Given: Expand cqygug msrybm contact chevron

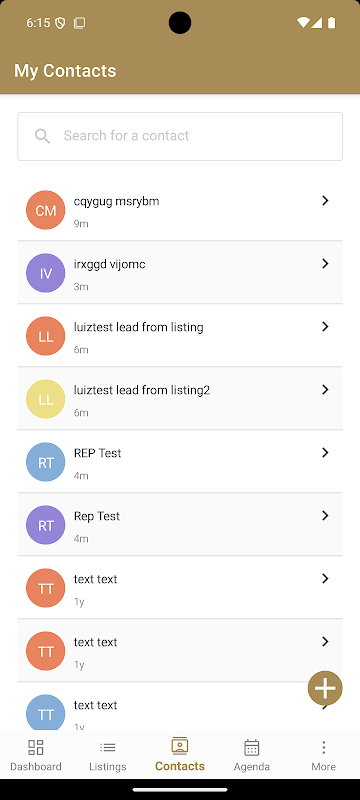Looking at the screenshot, I should 325,201.
